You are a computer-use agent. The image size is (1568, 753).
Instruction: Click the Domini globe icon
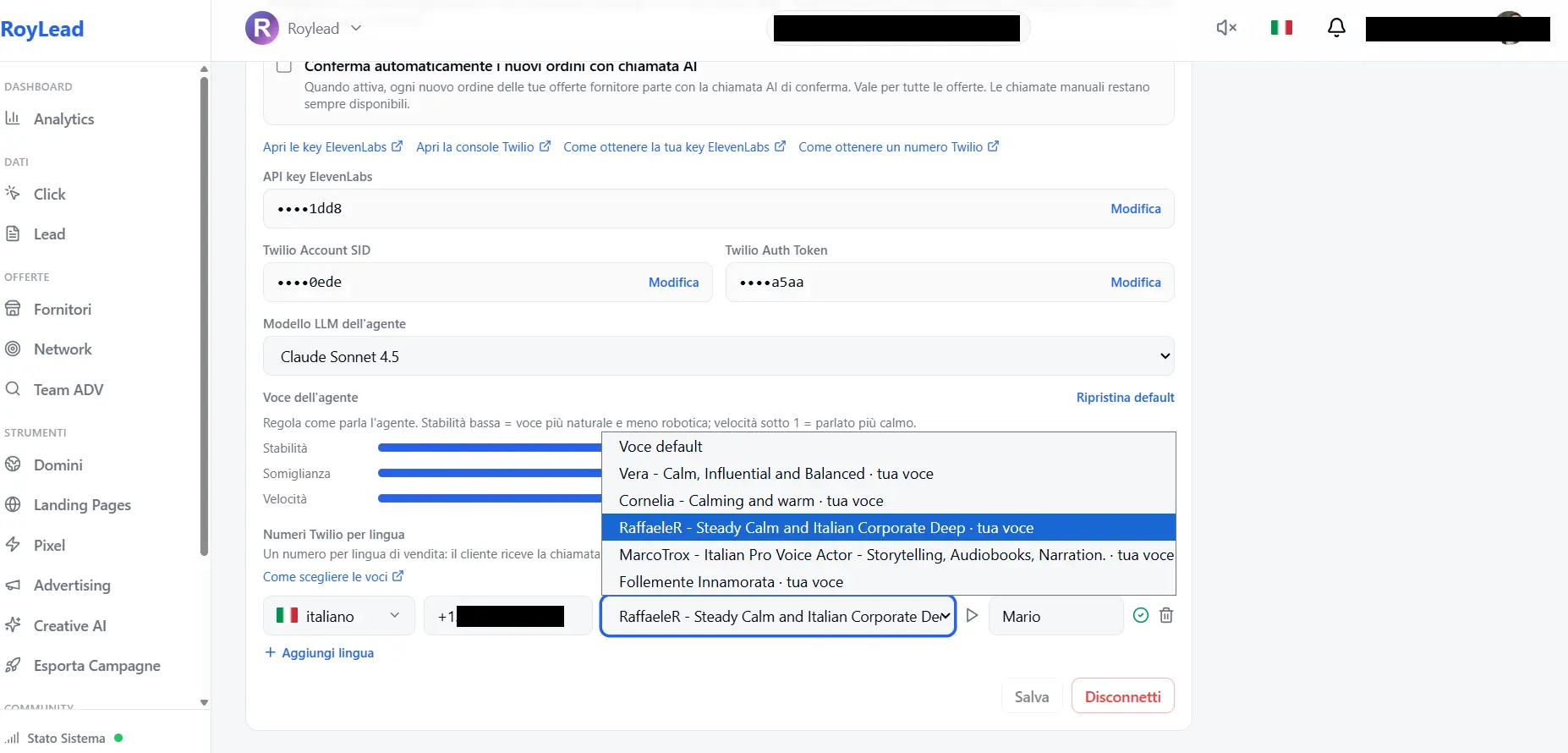[x=13, y=464]
